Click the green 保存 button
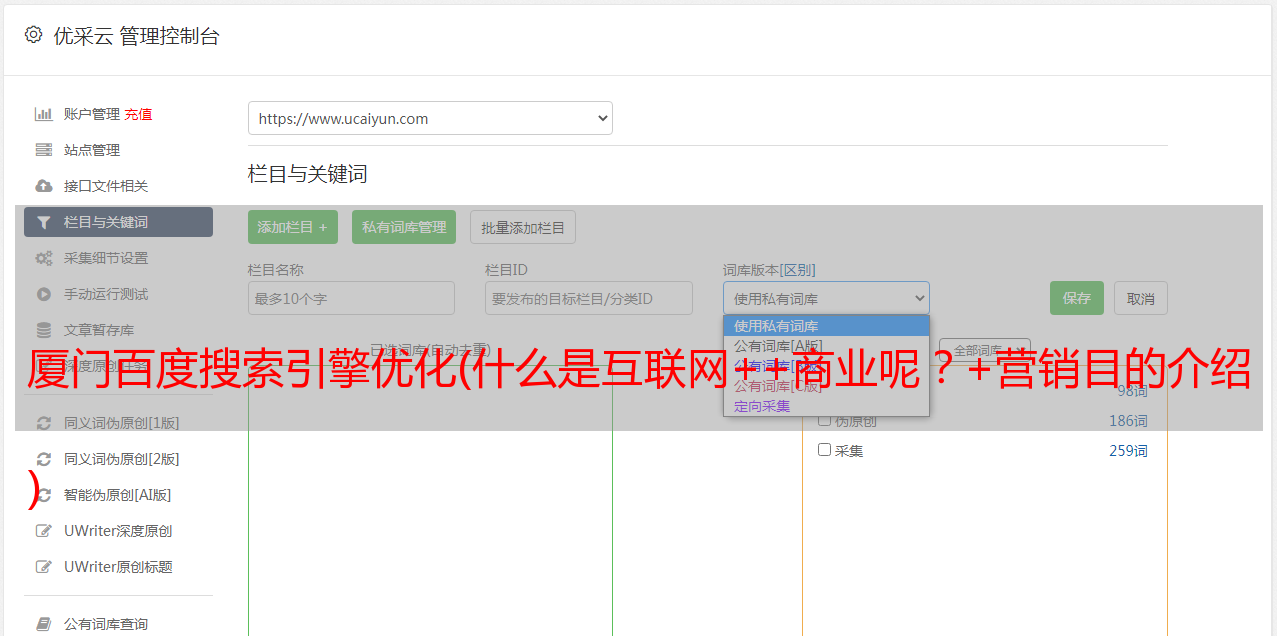 point(1077,298)
